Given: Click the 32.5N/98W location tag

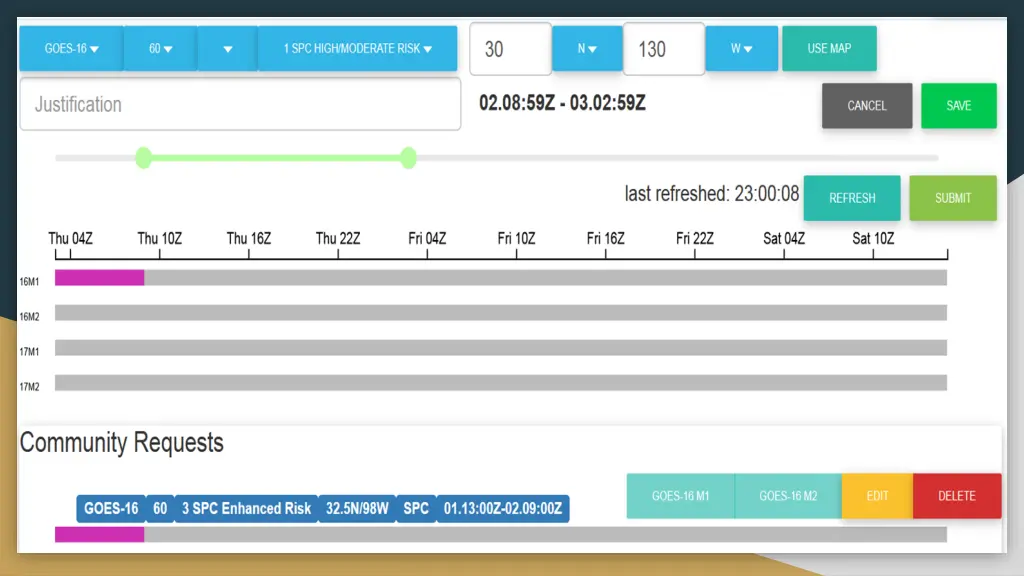Looking at the screenshot, I should tap(357, 509).
